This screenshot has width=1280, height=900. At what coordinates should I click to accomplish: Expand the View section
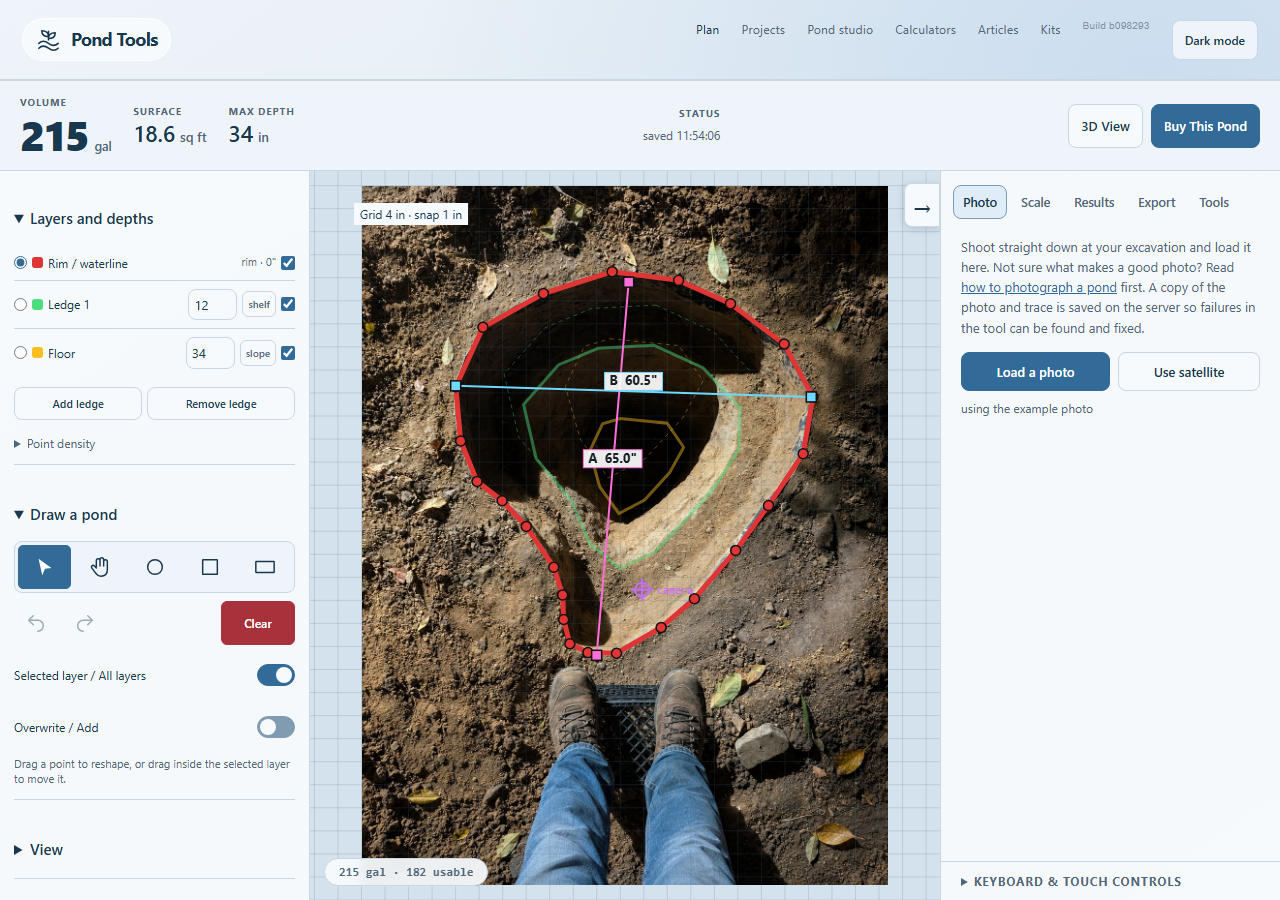39,850
